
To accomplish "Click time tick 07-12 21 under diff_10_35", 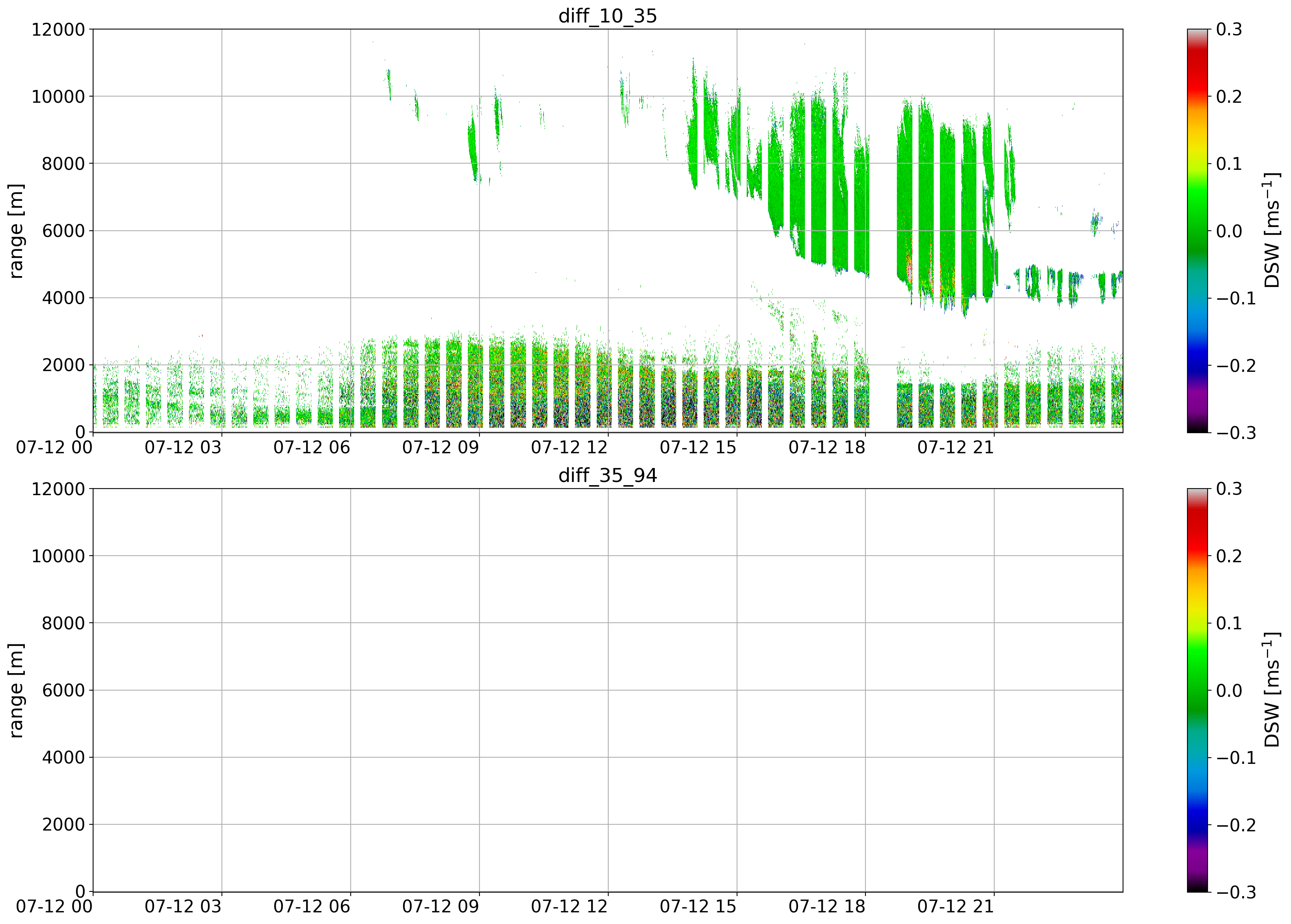I will (956, 448).
